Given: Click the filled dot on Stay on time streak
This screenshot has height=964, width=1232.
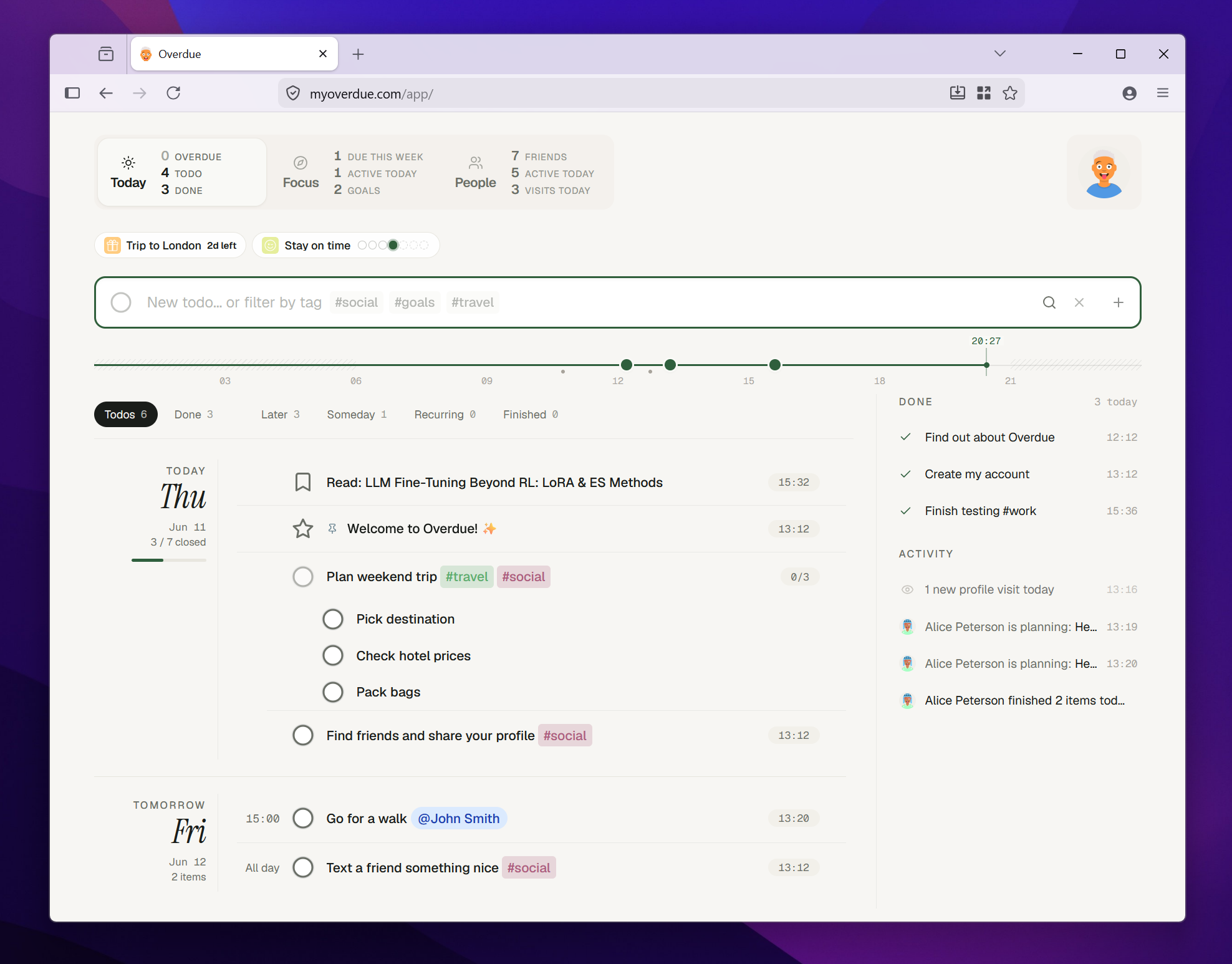Looking at the screenshot, I should point(393,245).
